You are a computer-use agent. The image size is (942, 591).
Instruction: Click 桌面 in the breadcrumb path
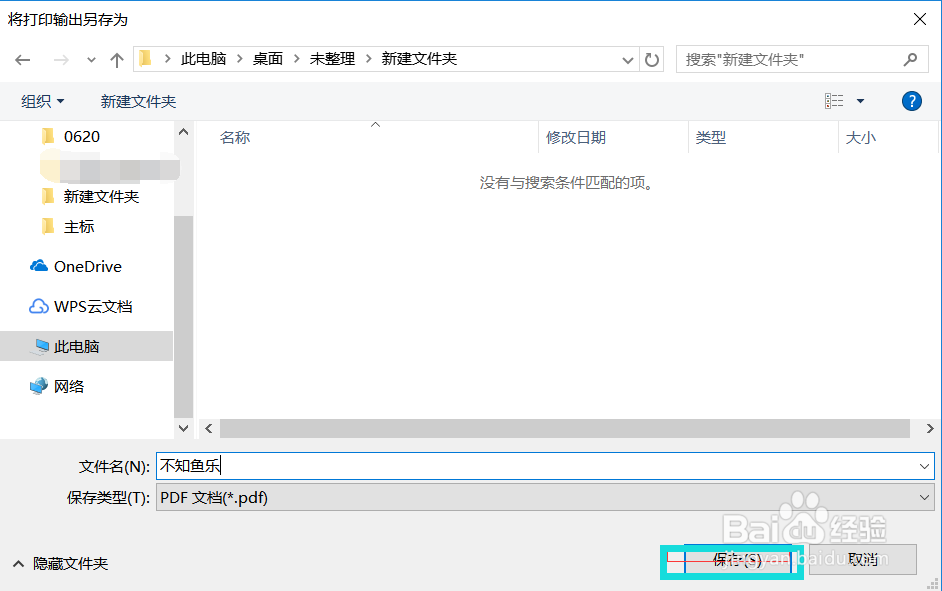(x=267, y=59)
